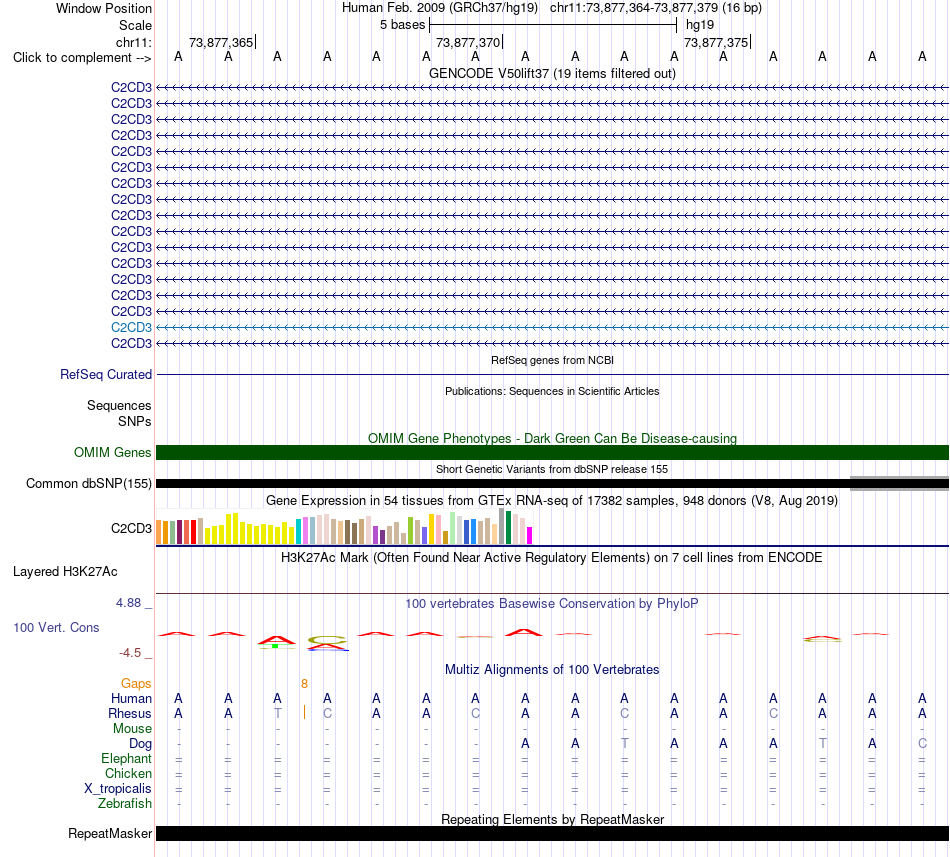This screenshot has width=950, height=857.
Task: Select the Dog alignment row label
Action: click(140, 744)
